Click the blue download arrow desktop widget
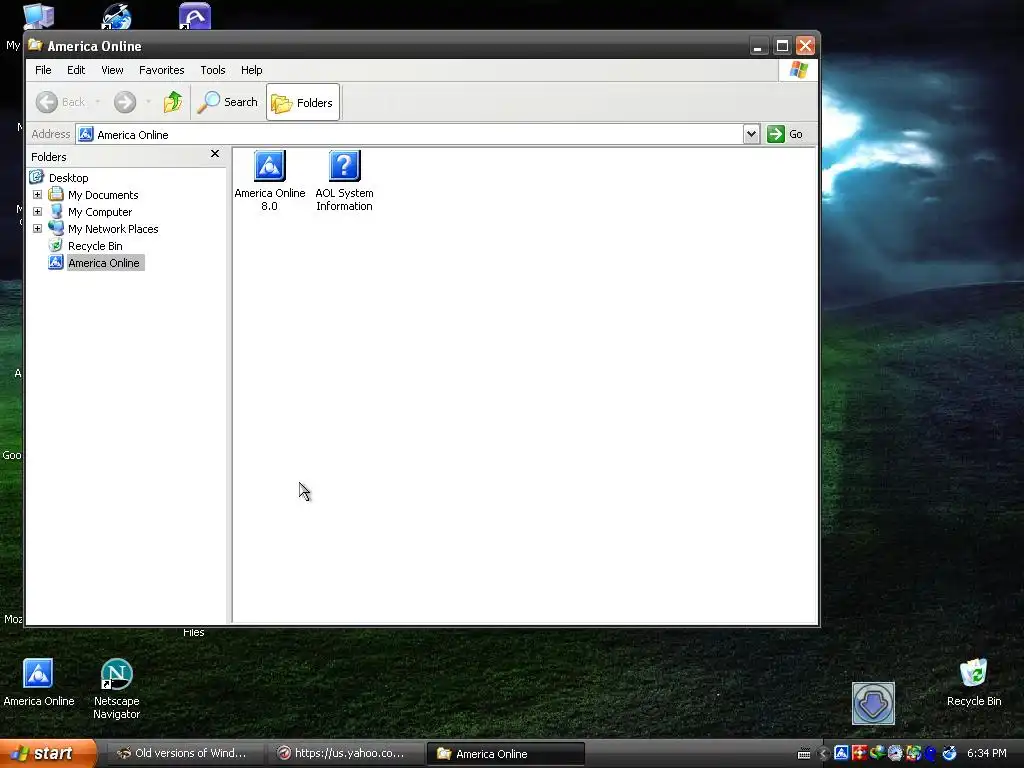1024x768 pixels. point(873,703)
